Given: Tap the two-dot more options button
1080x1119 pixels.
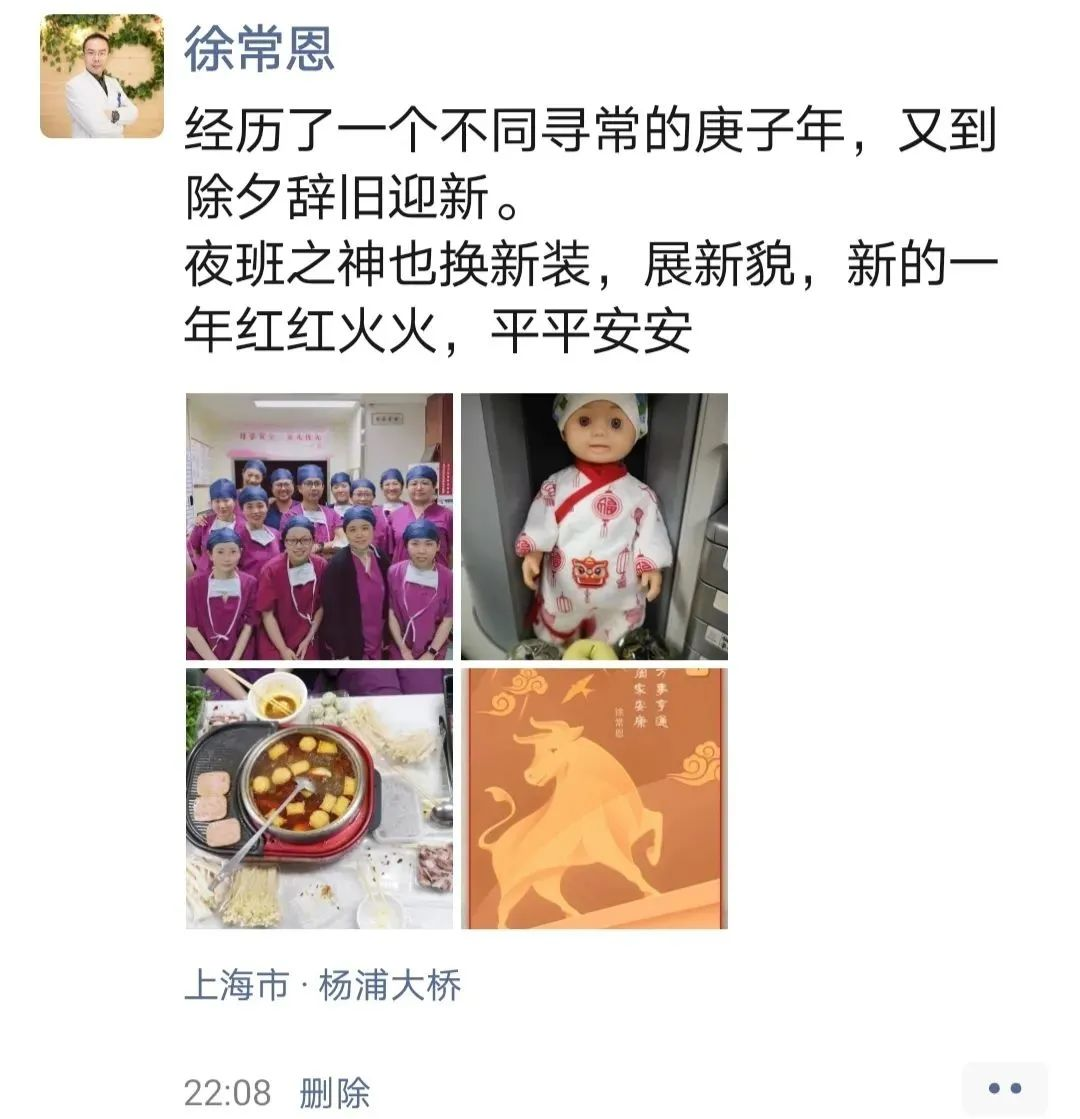Looking at the screenshot, I should [1004, 1088].
